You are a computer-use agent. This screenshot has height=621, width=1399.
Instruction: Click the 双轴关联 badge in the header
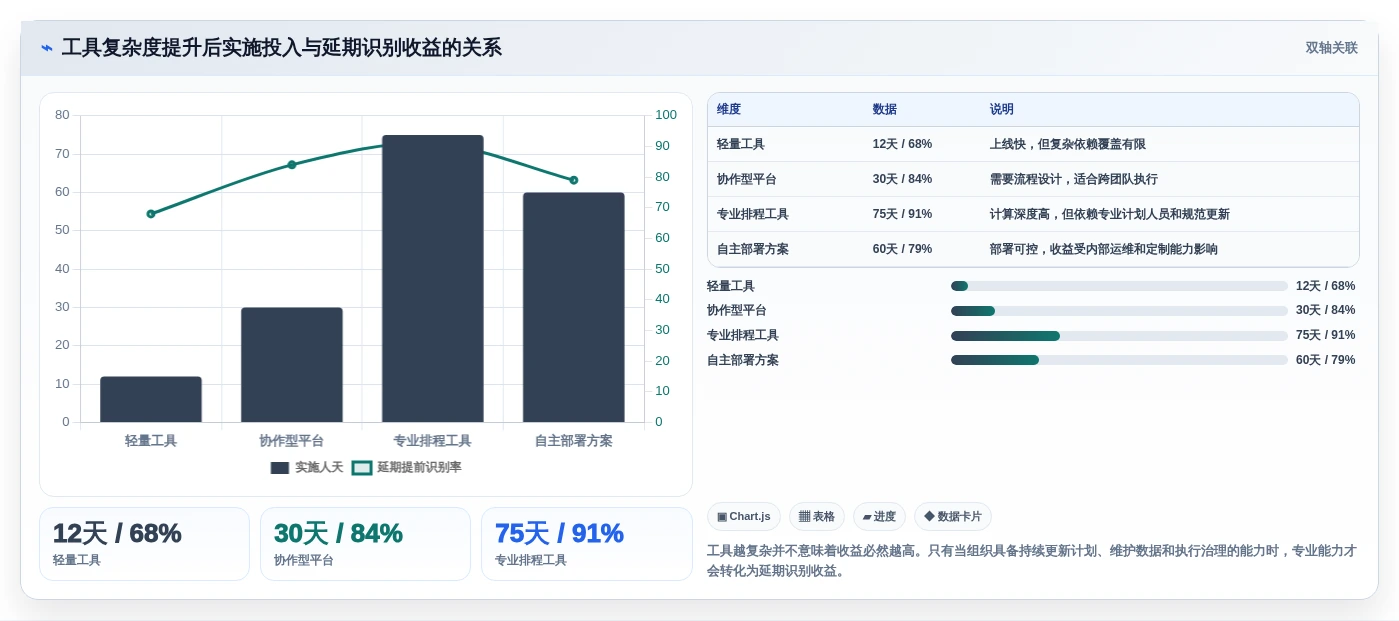pos(1331,48)
